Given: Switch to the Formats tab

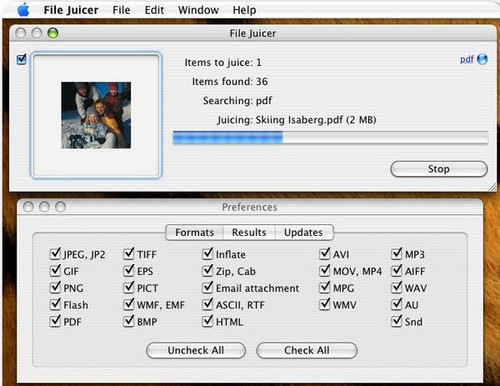Looking at the screenshot, I should point(195,232).
